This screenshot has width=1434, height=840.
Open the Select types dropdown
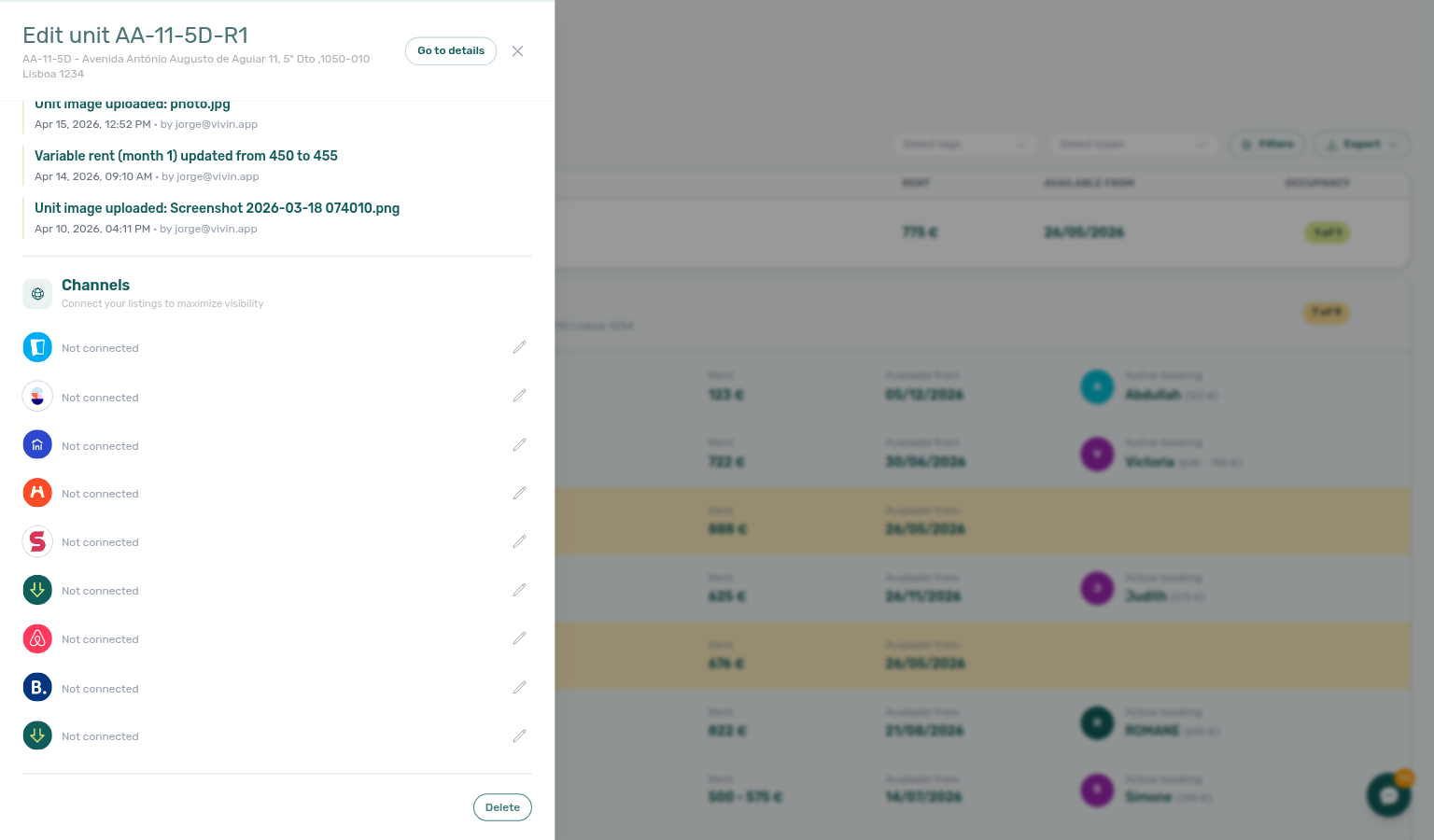point(1132,144)
